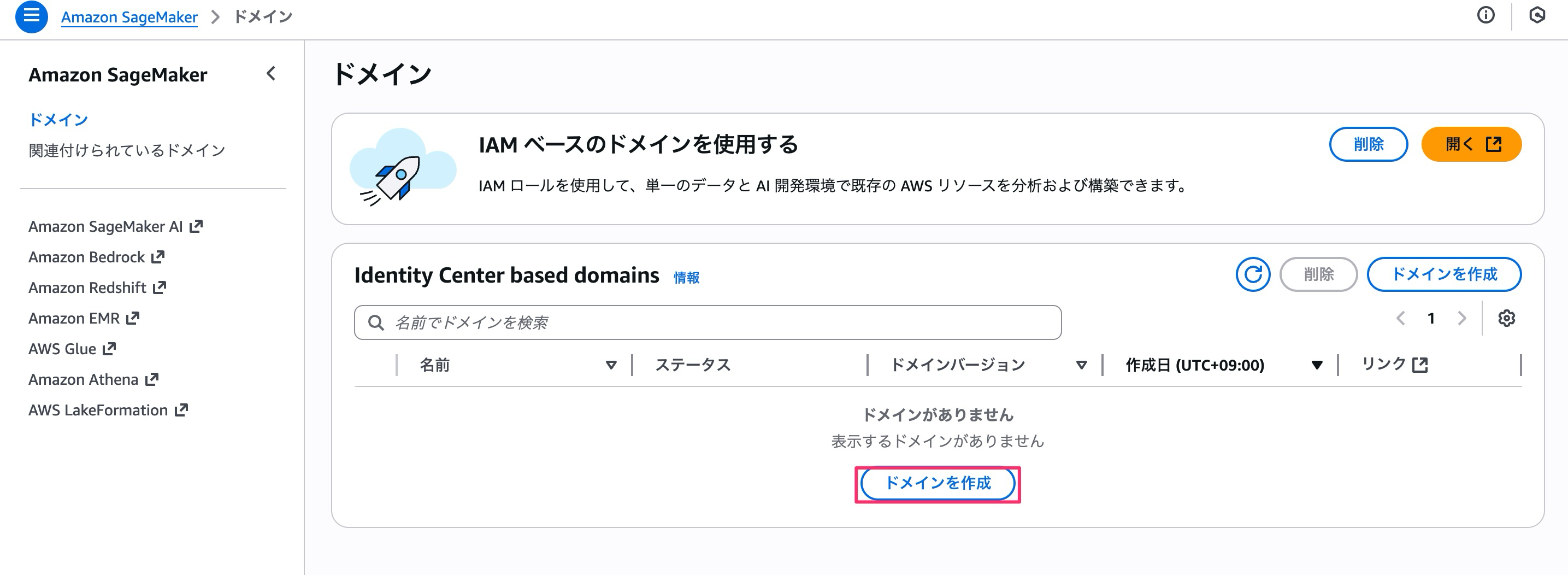Screen dimensions: 1568x575
Task: Click Amazon SageMaker breadcrumb link
Action: tap(129, 17)
